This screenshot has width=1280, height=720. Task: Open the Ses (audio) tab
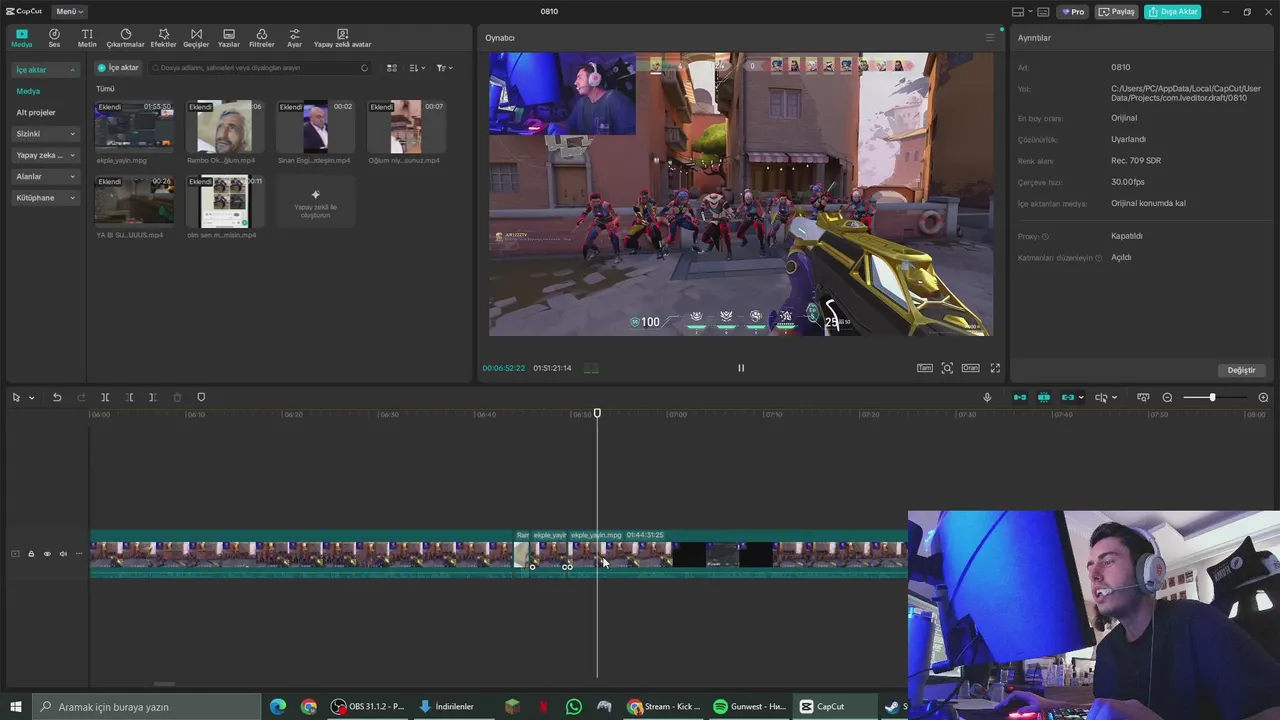click(54, 38)
